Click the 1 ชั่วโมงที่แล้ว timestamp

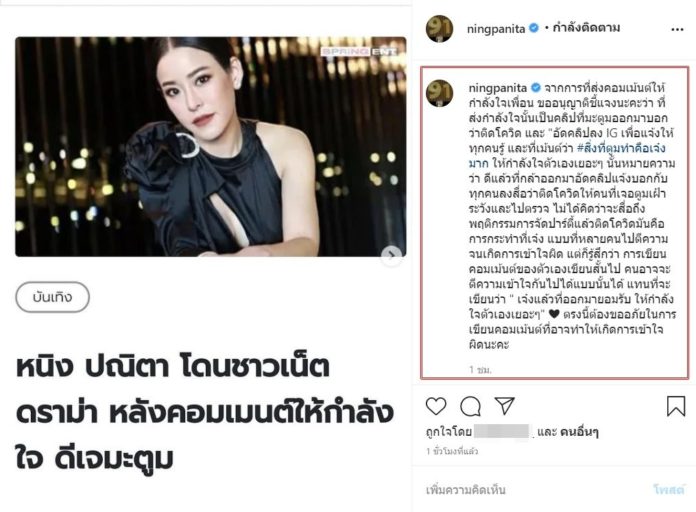pyautogui.click(x=452, y=451)
